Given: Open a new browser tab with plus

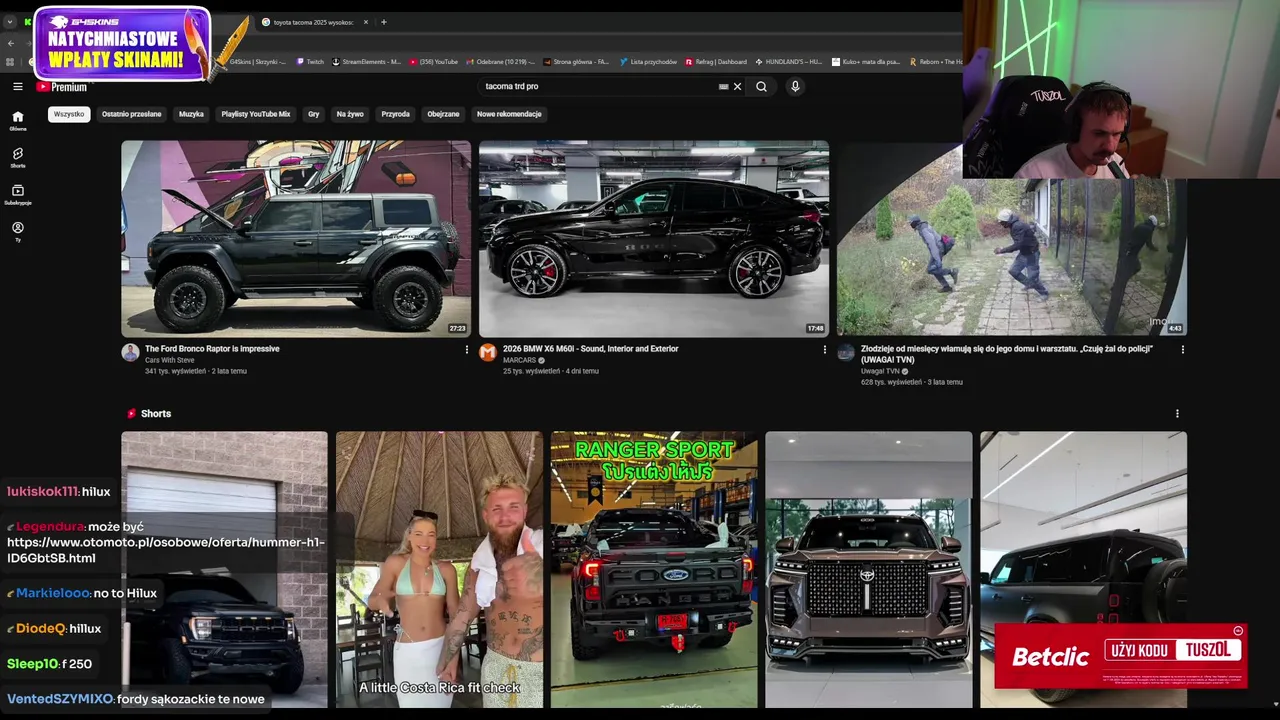Looking at the screenshot, I should [384, 22].
